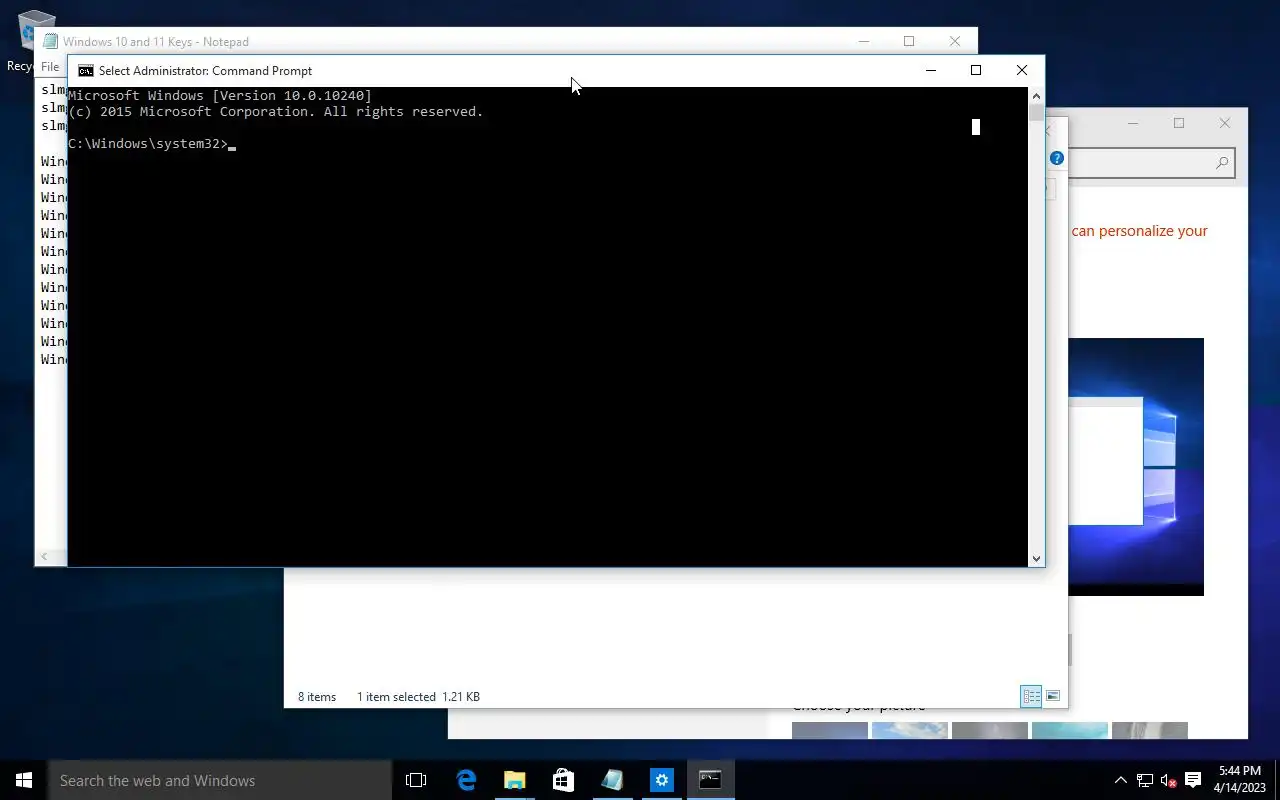Click Notepad's horizontal scroll left arrow
Viewport: 1280px width, 800px height.
coord(44,556)
